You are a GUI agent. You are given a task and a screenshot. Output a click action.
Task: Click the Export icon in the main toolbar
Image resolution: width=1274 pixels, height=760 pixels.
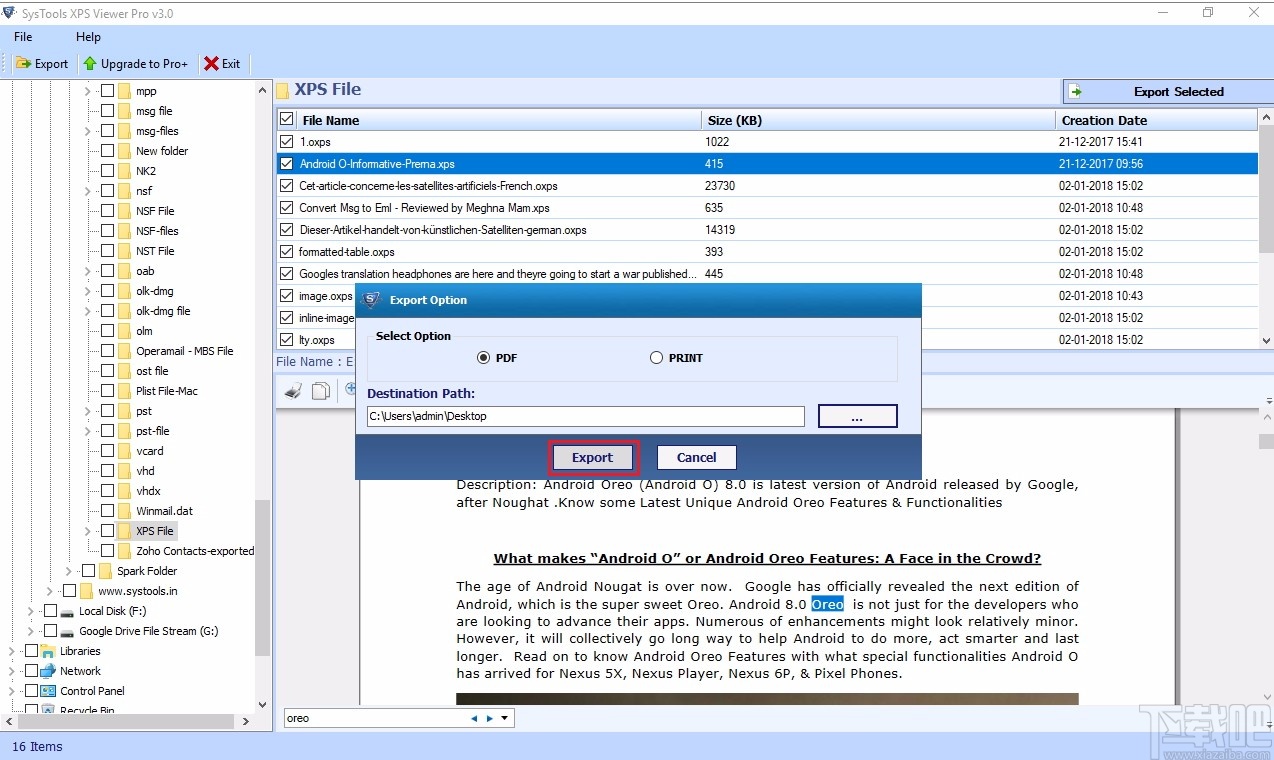tap(42, 63)
